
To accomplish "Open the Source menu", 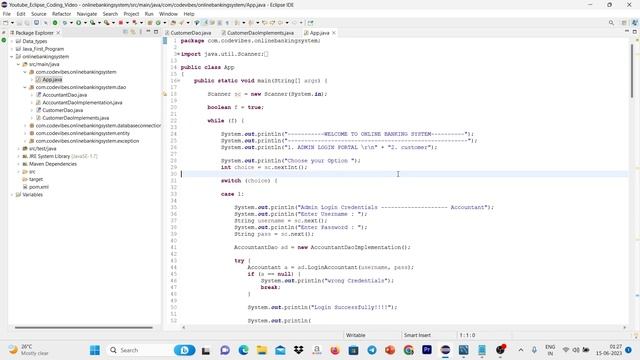I will 39,14.
